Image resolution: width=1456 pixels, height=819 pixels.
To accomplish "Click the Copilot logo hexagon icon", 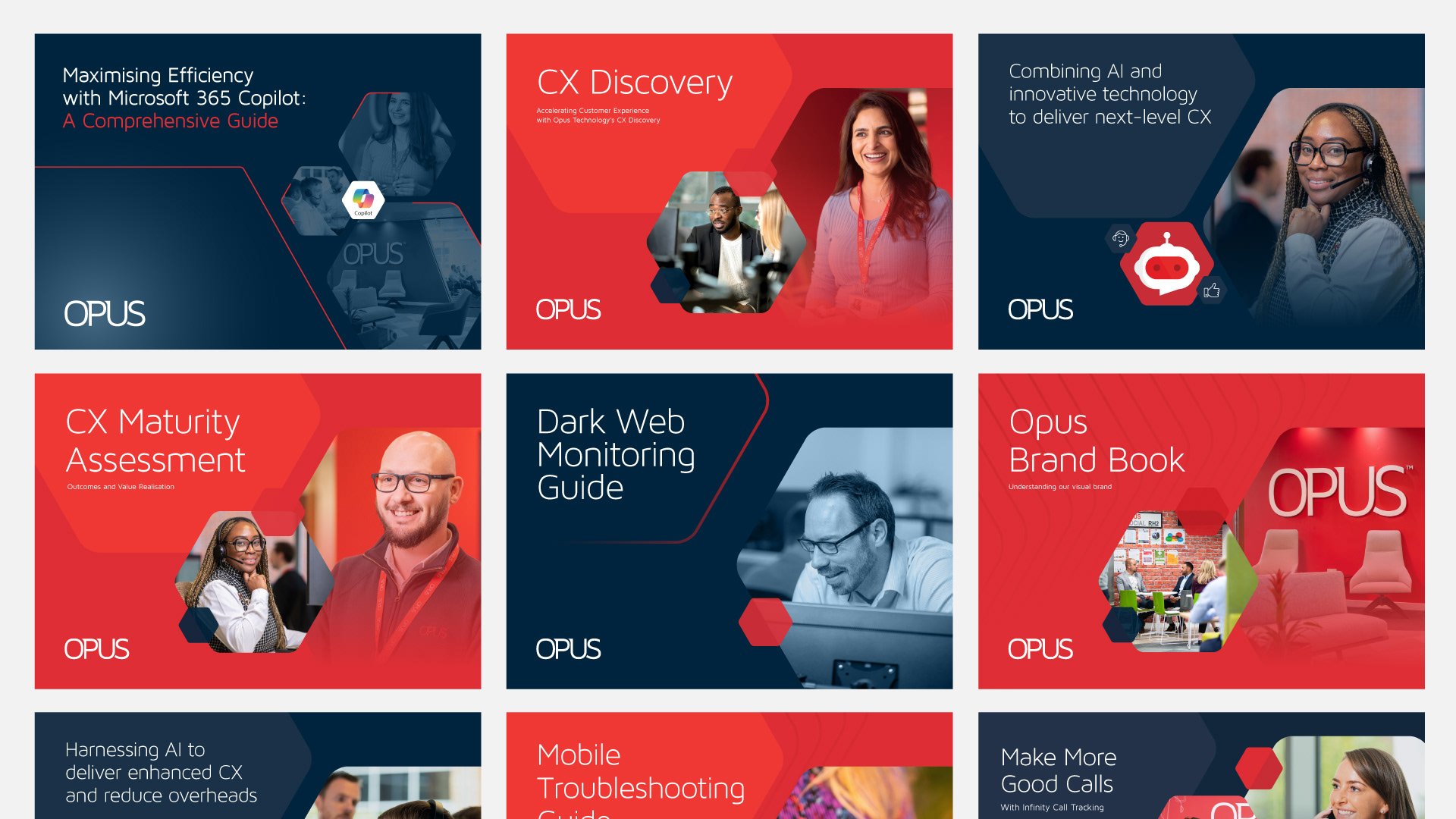I will (x=363, y=200).
